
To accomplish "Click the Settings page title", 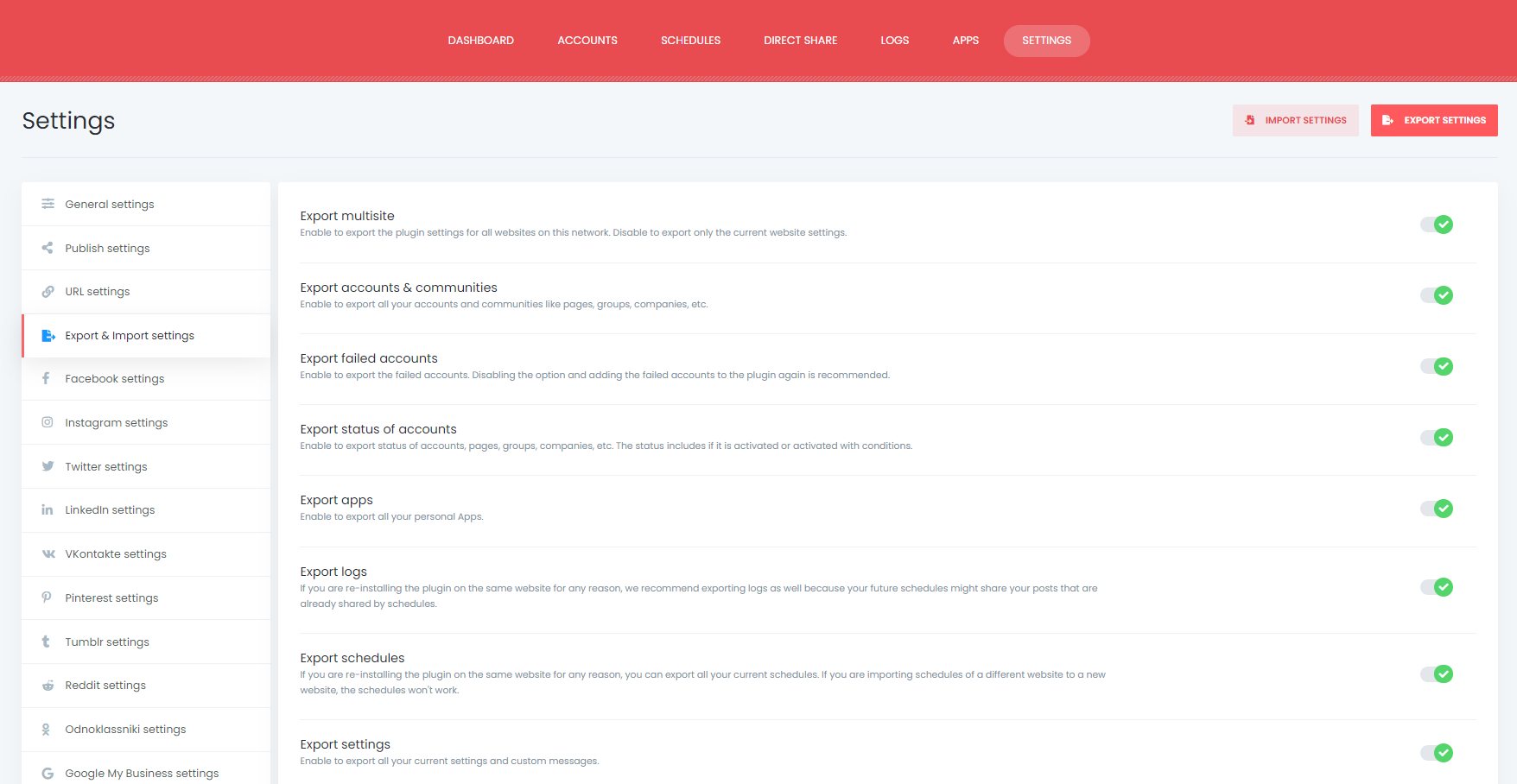I will (69, 121).
